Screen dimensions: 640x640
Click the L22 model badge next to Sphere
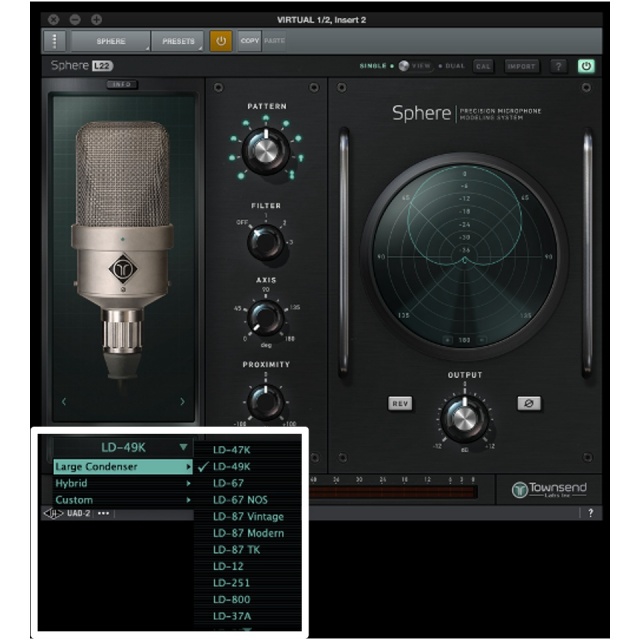pos(102,66)
